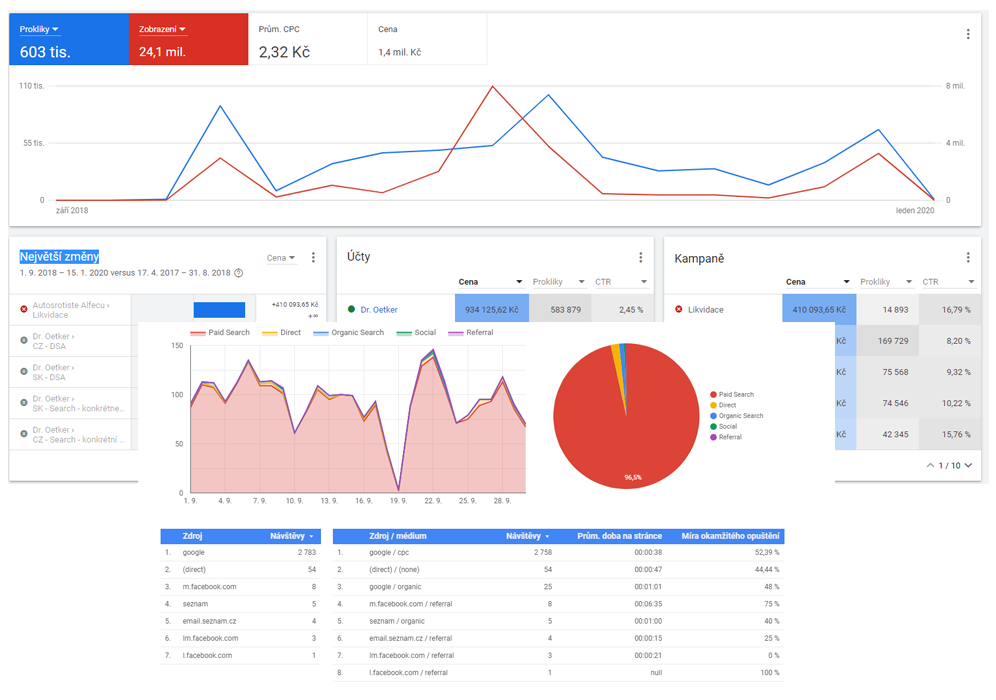
Task: Select the Prům. CPC metric tile
Action: pyautogui.click(x=307, y=40)
